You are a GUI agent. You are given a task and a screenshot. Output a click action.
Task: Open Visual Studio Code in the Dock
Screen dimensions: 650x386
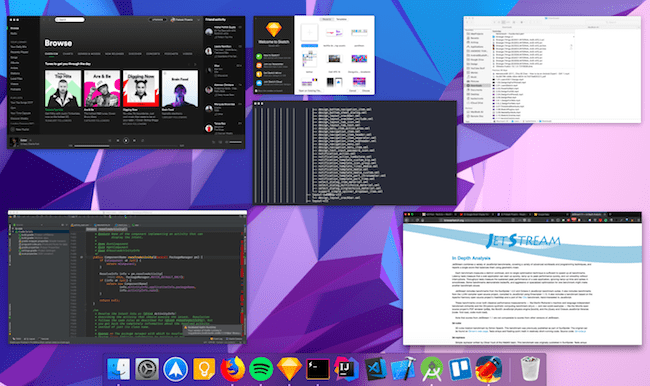pyautogui.click(x=375, y=369)
